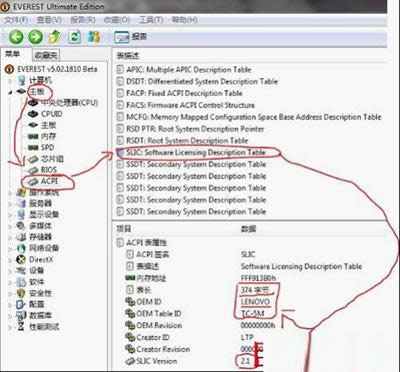Select SLIC: Software Licensing Description Table row
The image size is (400, 372).
point(196,152)
